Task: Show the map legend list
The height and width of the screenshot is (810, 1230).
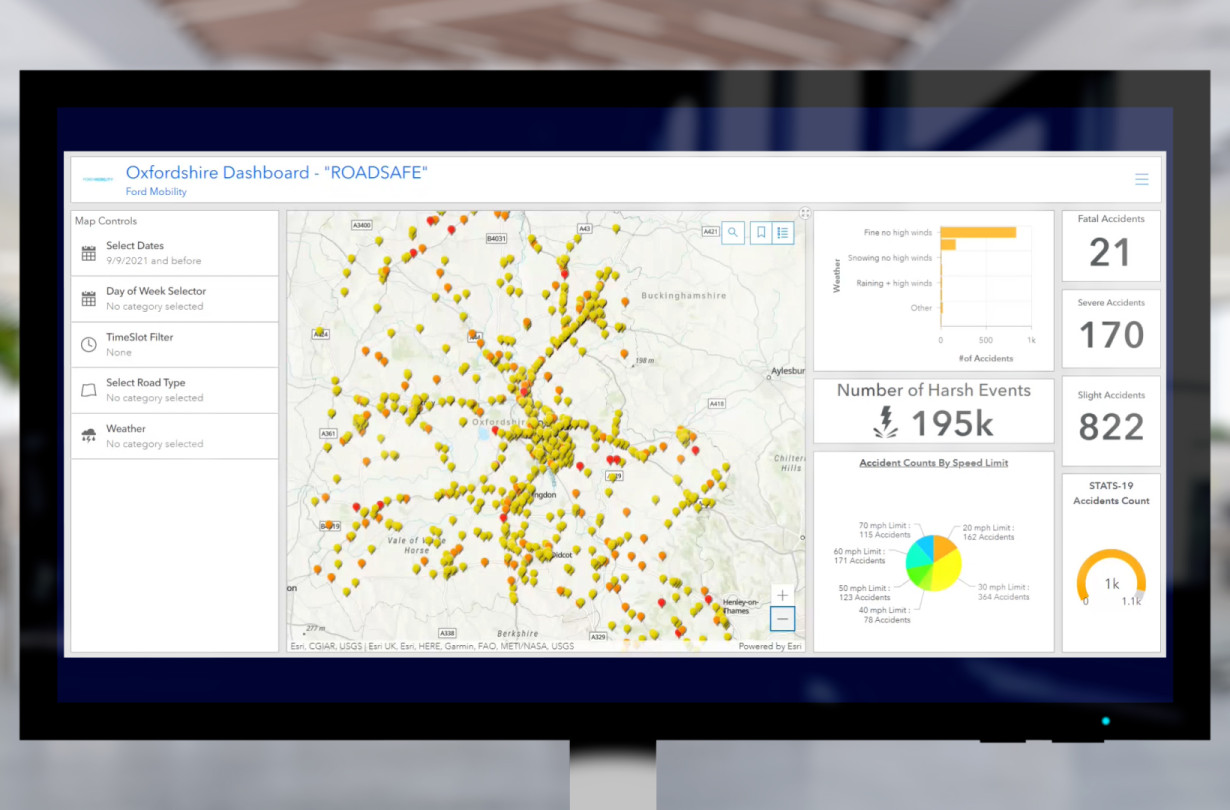Action: tap(783, 233)
